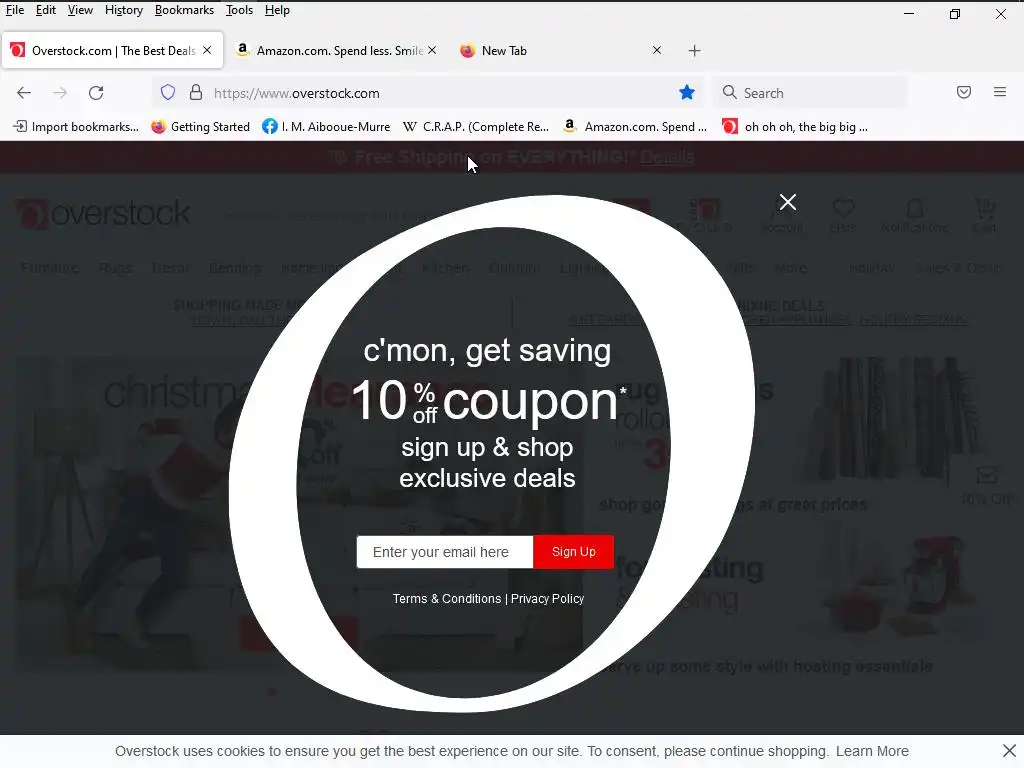View site info via the padlock icon
The image size is (1024, 768).
pyautogui.click(x=195, y=93)
